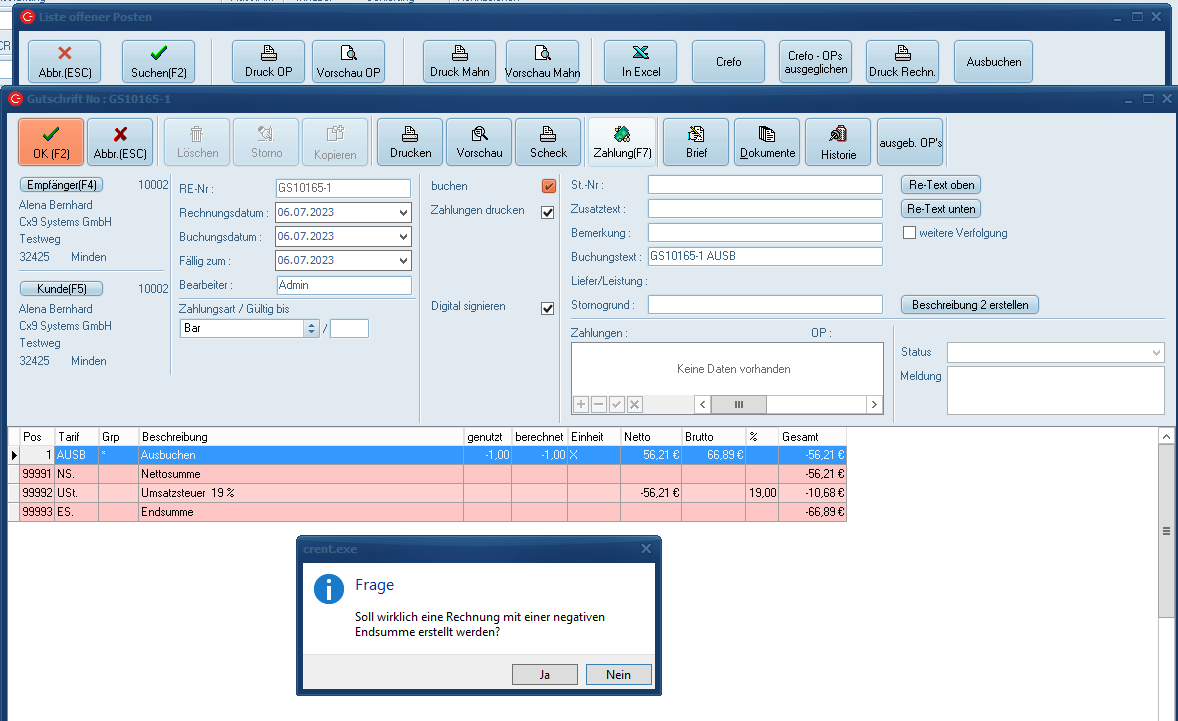This screenshot has width=1178, height=721.
Task: Enable weitere Verfolgung checkbox
Action: [x=910, y=233]
